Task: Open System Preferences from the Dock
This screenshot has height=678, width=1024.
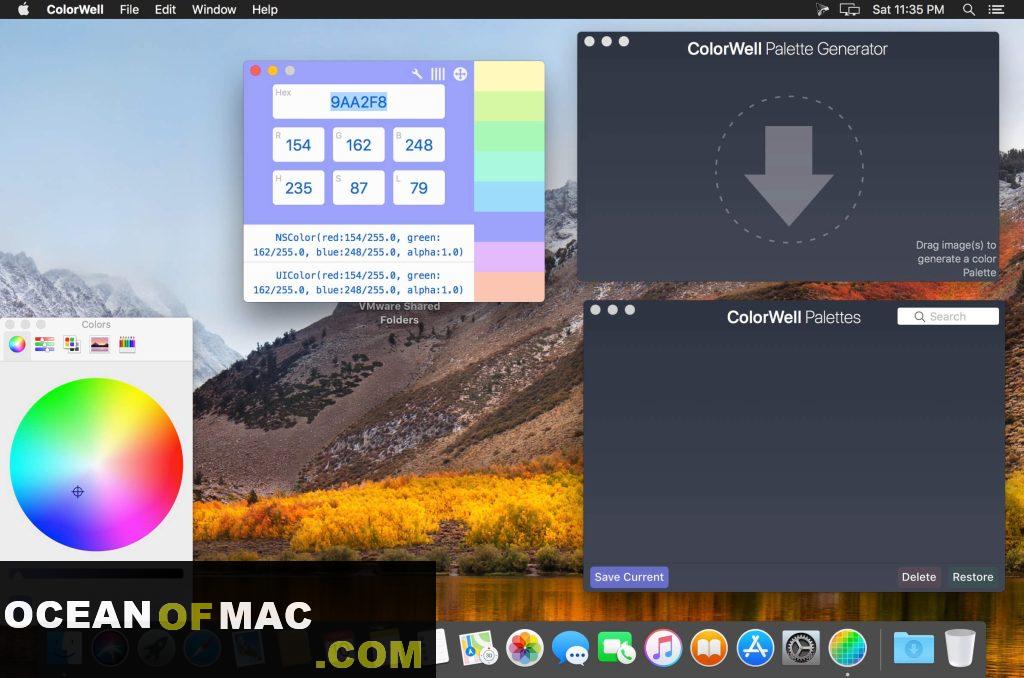Action: click(x=801, y=649)
